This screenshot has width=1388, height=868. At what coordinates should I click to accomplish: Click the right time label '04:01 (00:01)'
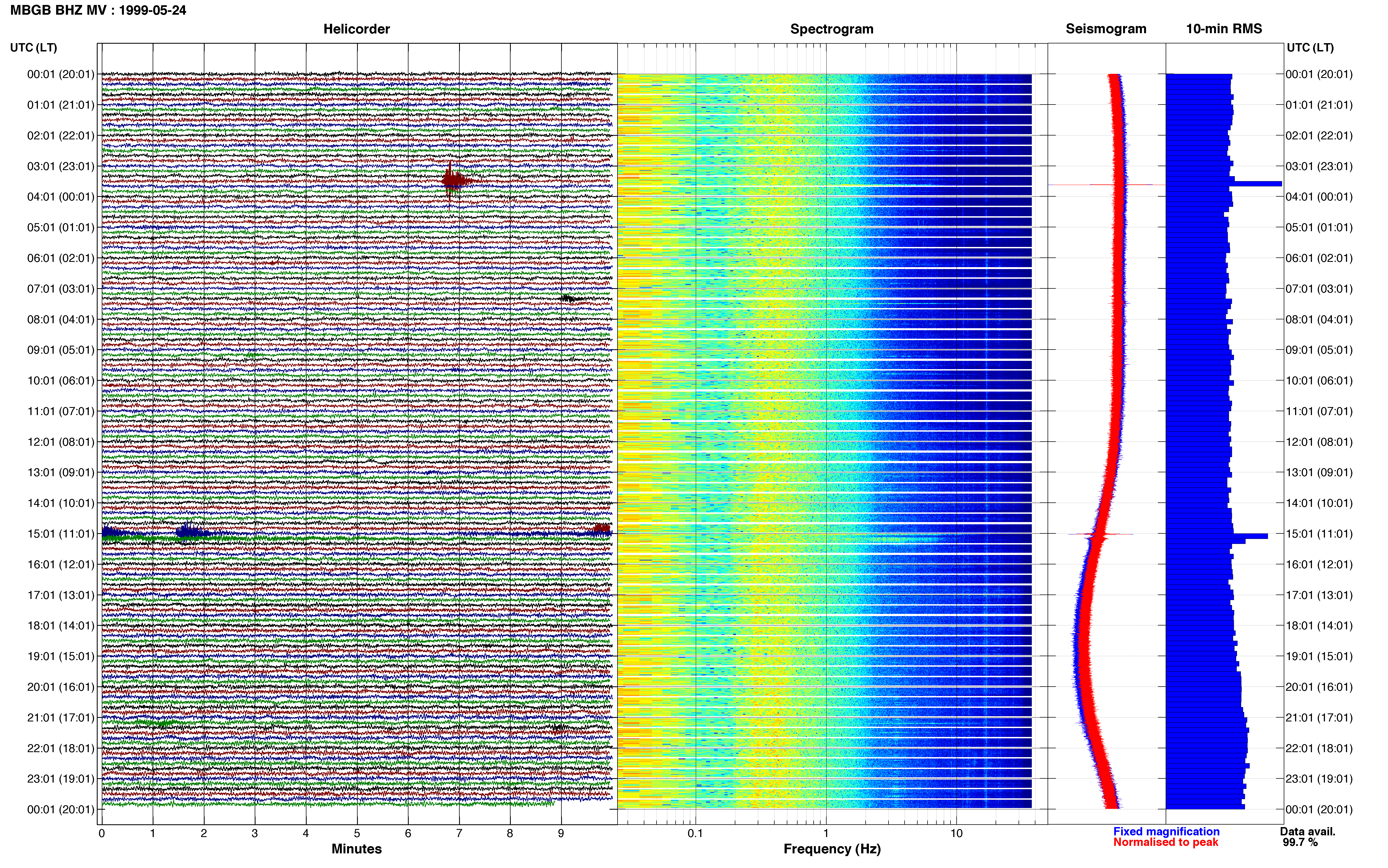tap(1319, 196)
